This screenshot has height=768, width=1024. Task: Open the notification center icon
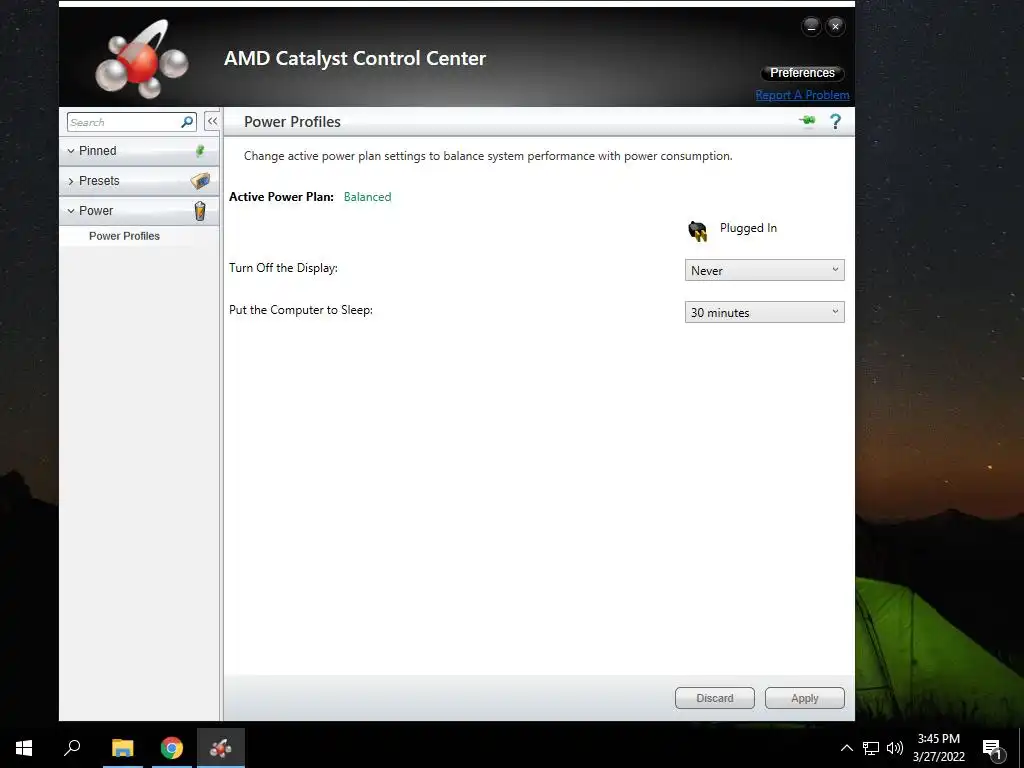point(993,748)
